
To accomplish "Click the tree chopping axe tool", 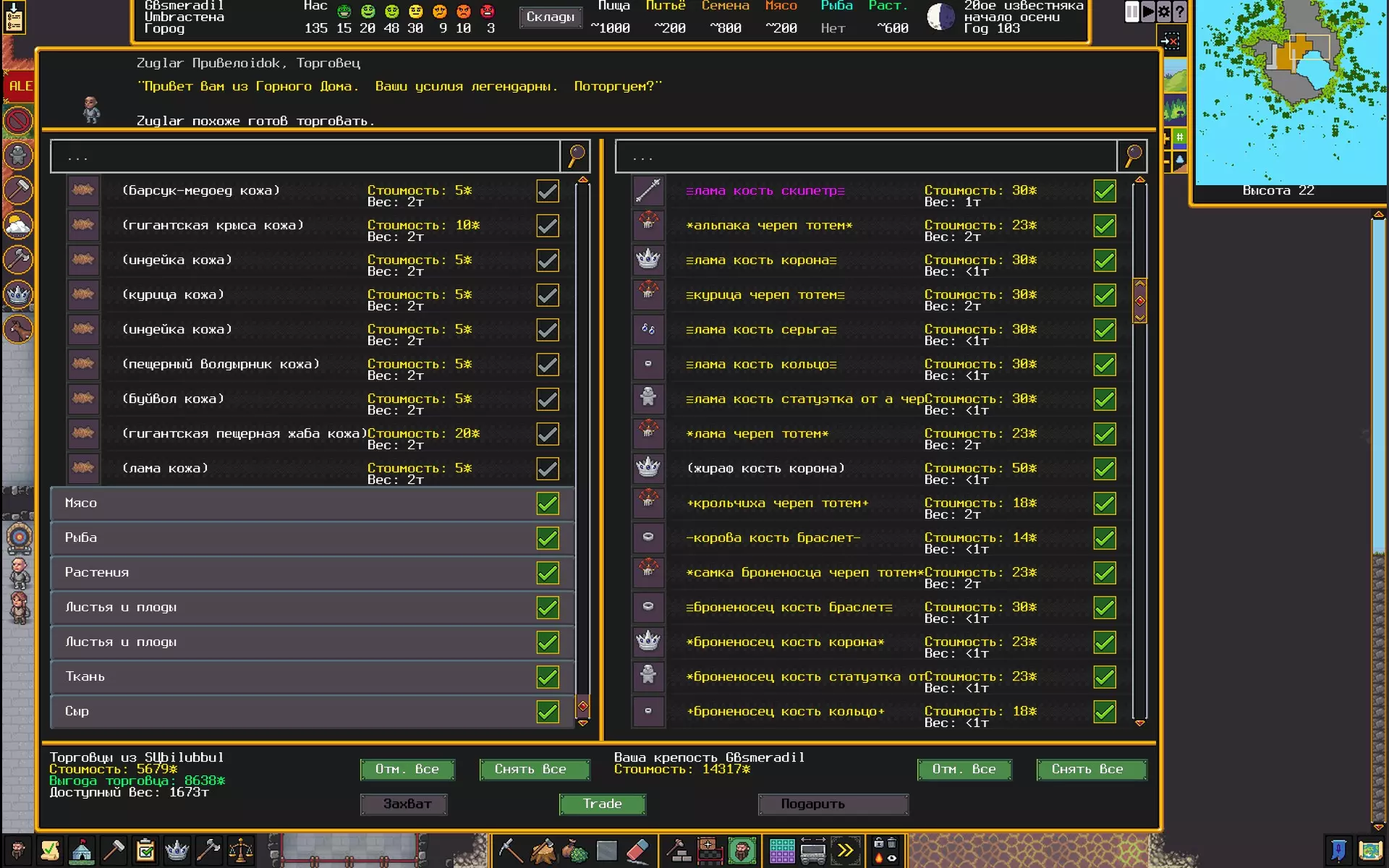I will (543, 851).
